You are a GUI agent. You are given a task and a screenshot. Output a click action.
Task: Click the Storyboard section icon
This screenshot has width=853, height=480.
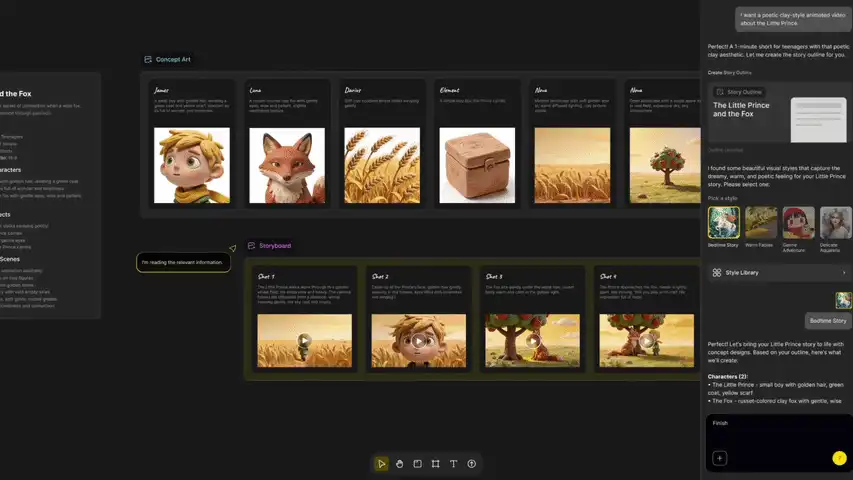[x=251, y=246]
